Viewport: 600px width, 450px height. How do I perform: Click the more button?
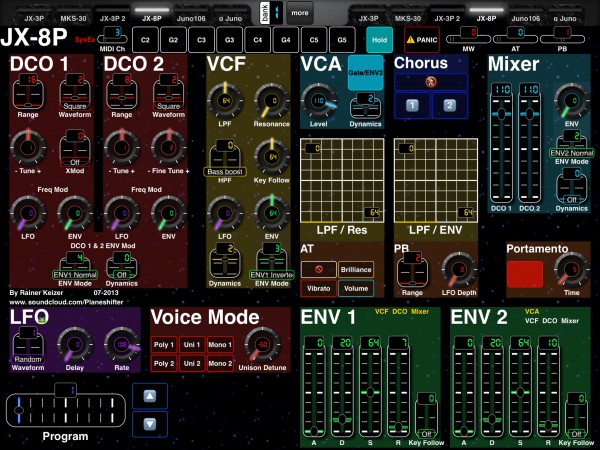tap(300, 13)
